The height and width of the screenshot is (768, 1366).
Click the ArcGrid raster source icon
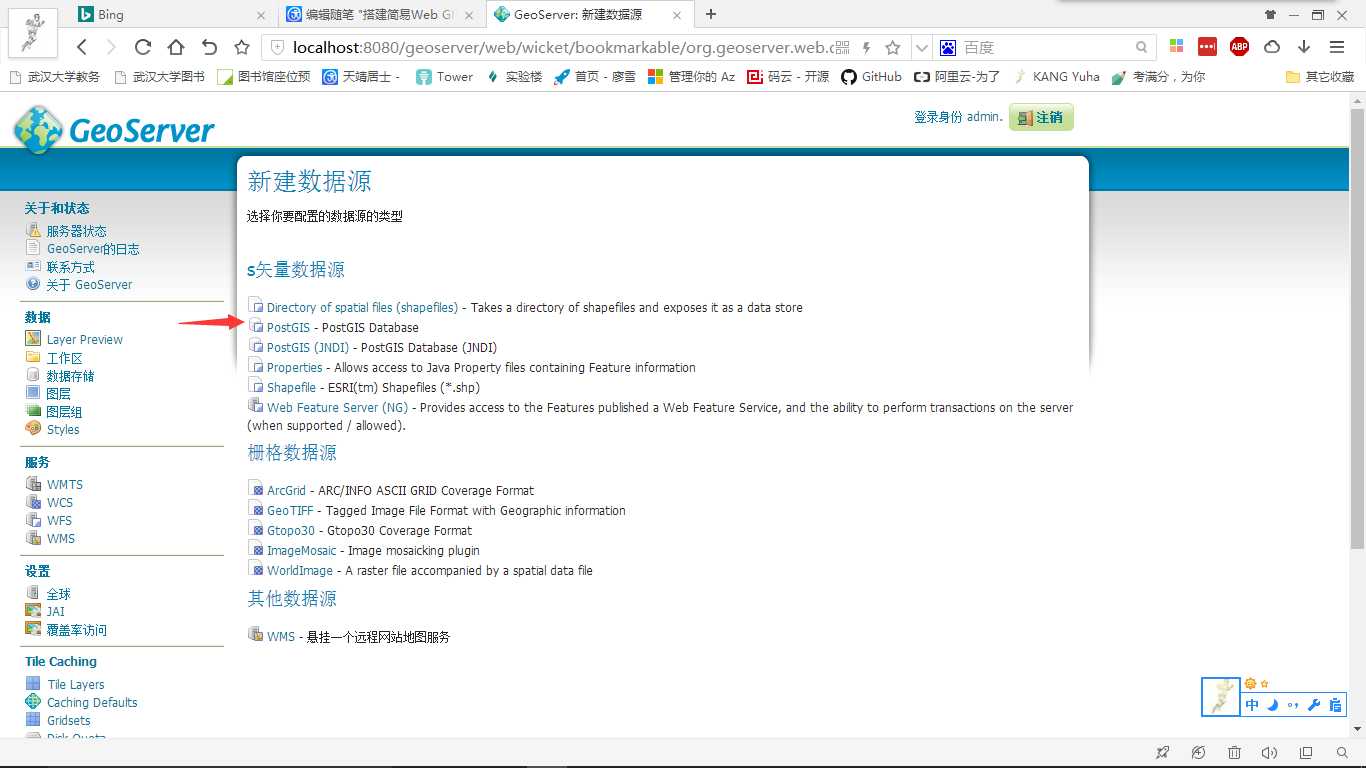[x=256, y=489]
